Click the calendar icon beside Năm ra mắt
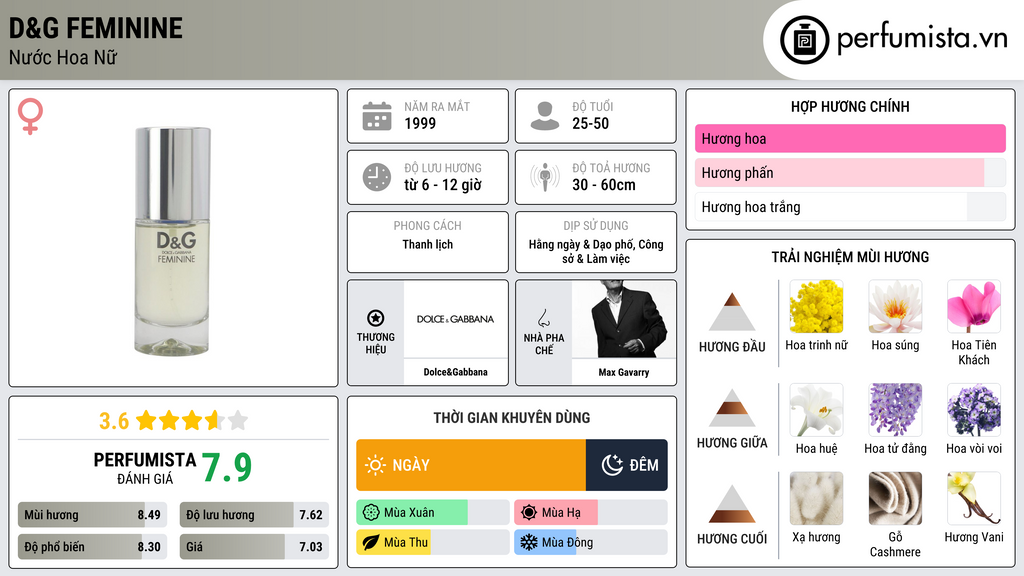1024x576 pixels. click(x=377, y=116)
